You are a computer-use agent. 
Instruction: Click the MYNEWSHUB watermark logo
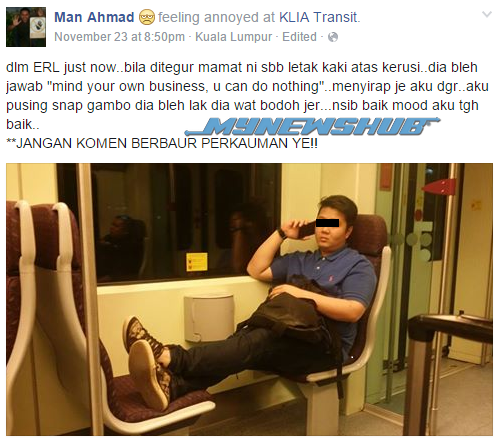click(312, 126)
